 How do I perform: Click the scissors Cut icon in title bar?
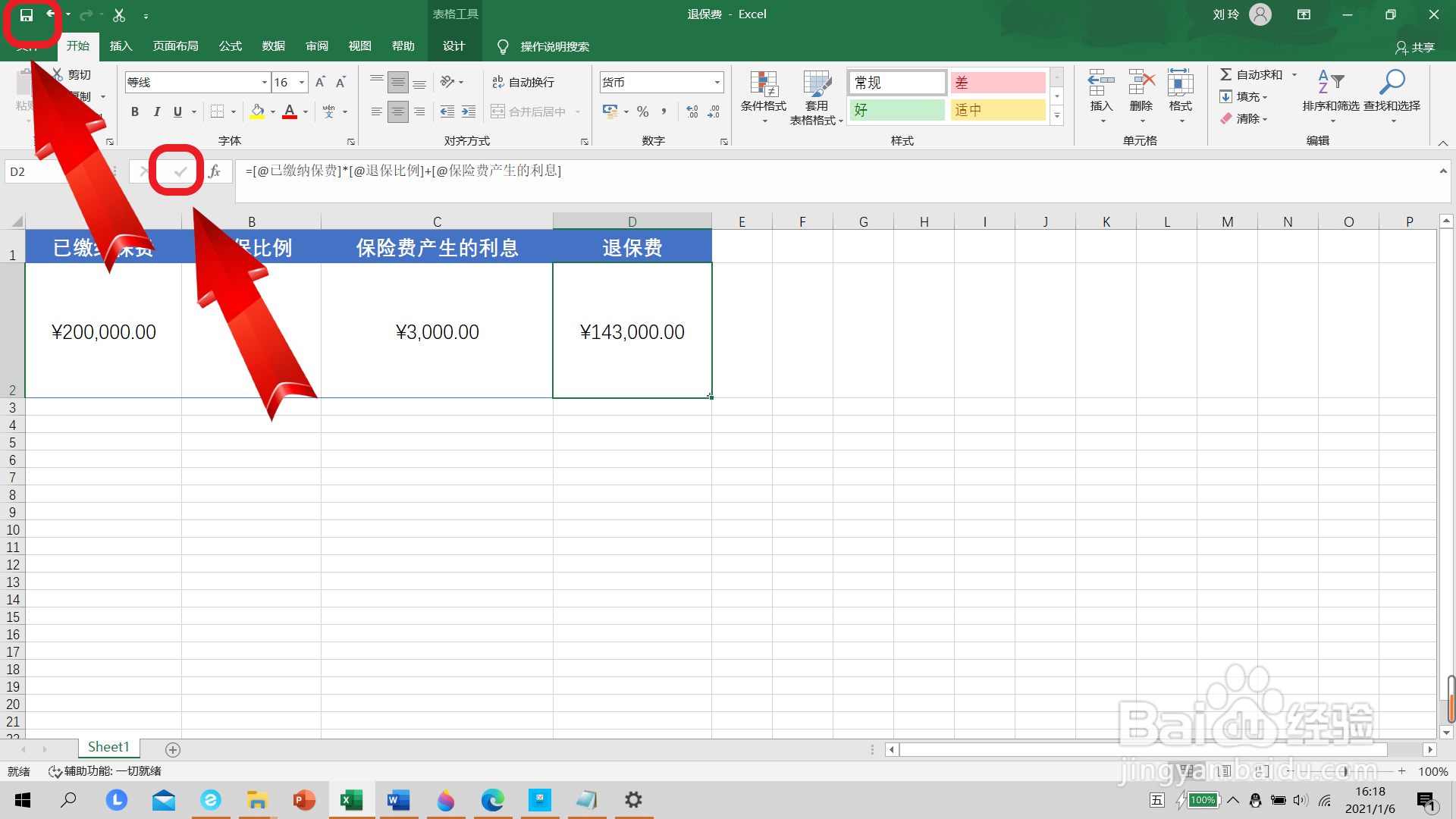(x=119, y=14)
